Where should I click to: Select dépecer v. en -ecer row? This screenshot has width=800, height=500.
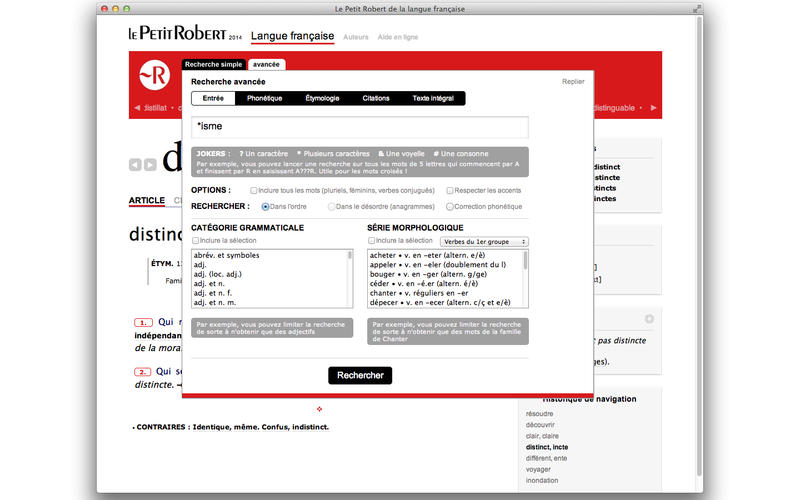[440, 303]
